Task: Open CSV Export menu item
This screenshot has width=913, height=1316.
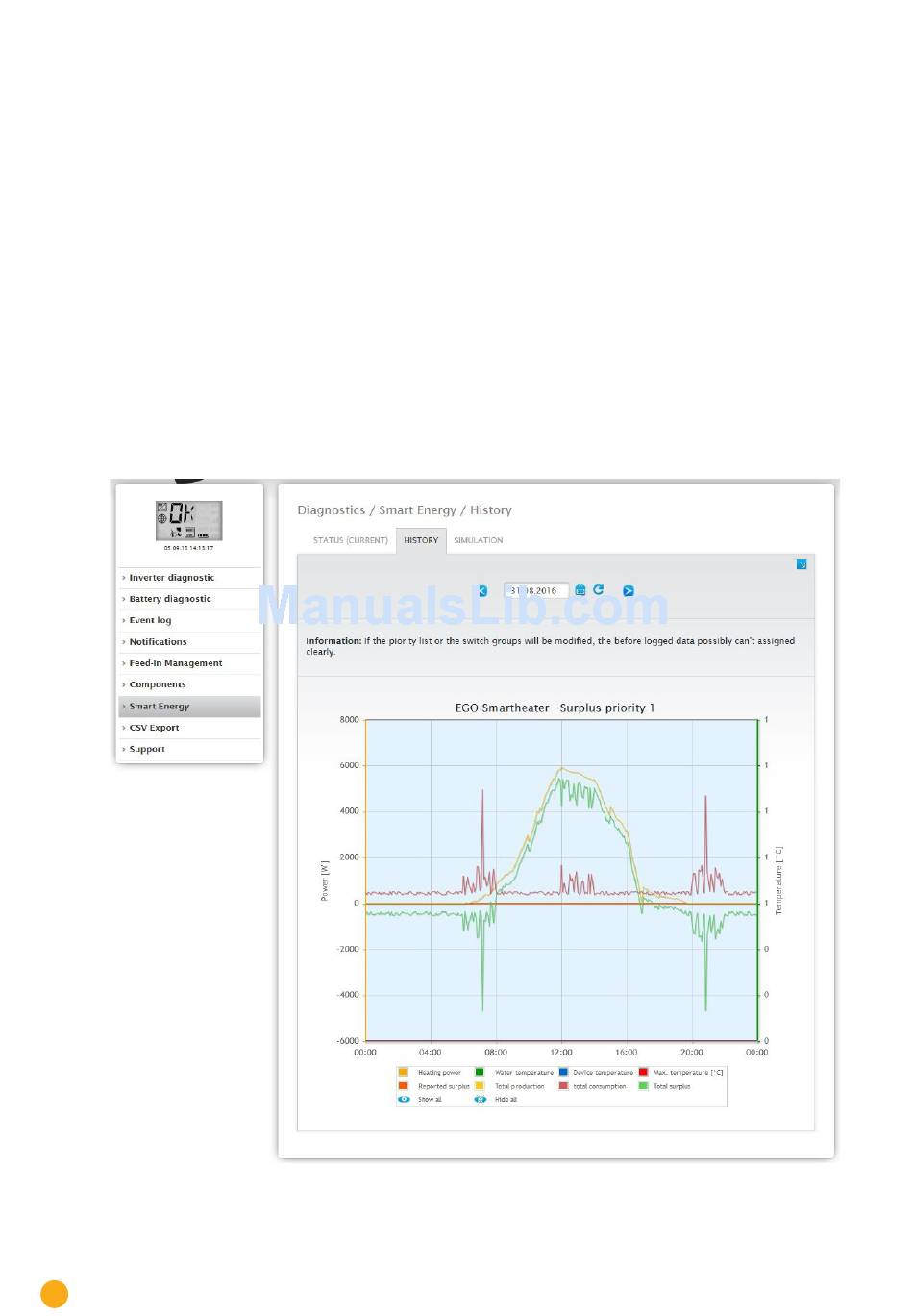Action: point(189,728)
